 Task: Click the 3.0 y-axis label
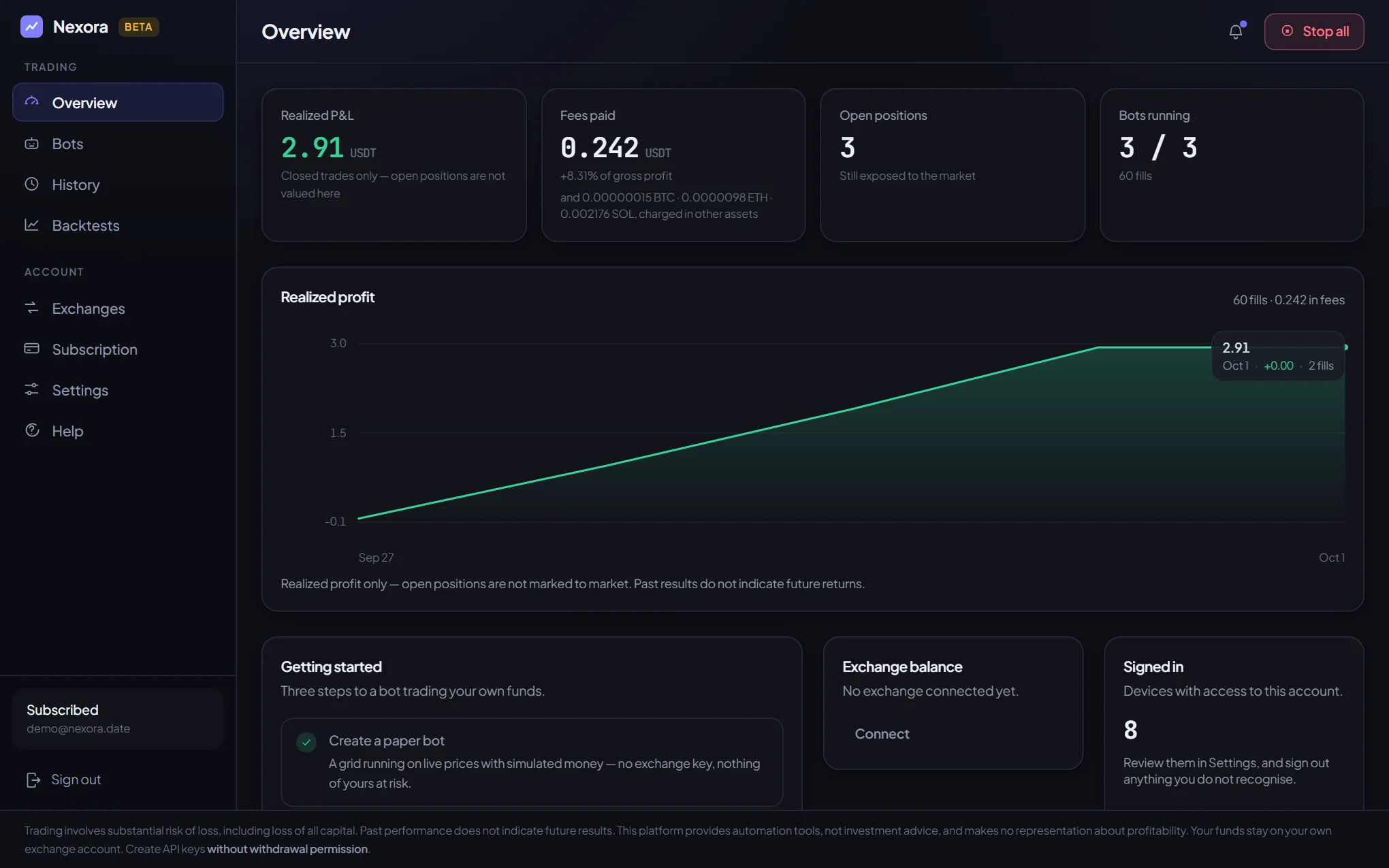coord(338,343)
